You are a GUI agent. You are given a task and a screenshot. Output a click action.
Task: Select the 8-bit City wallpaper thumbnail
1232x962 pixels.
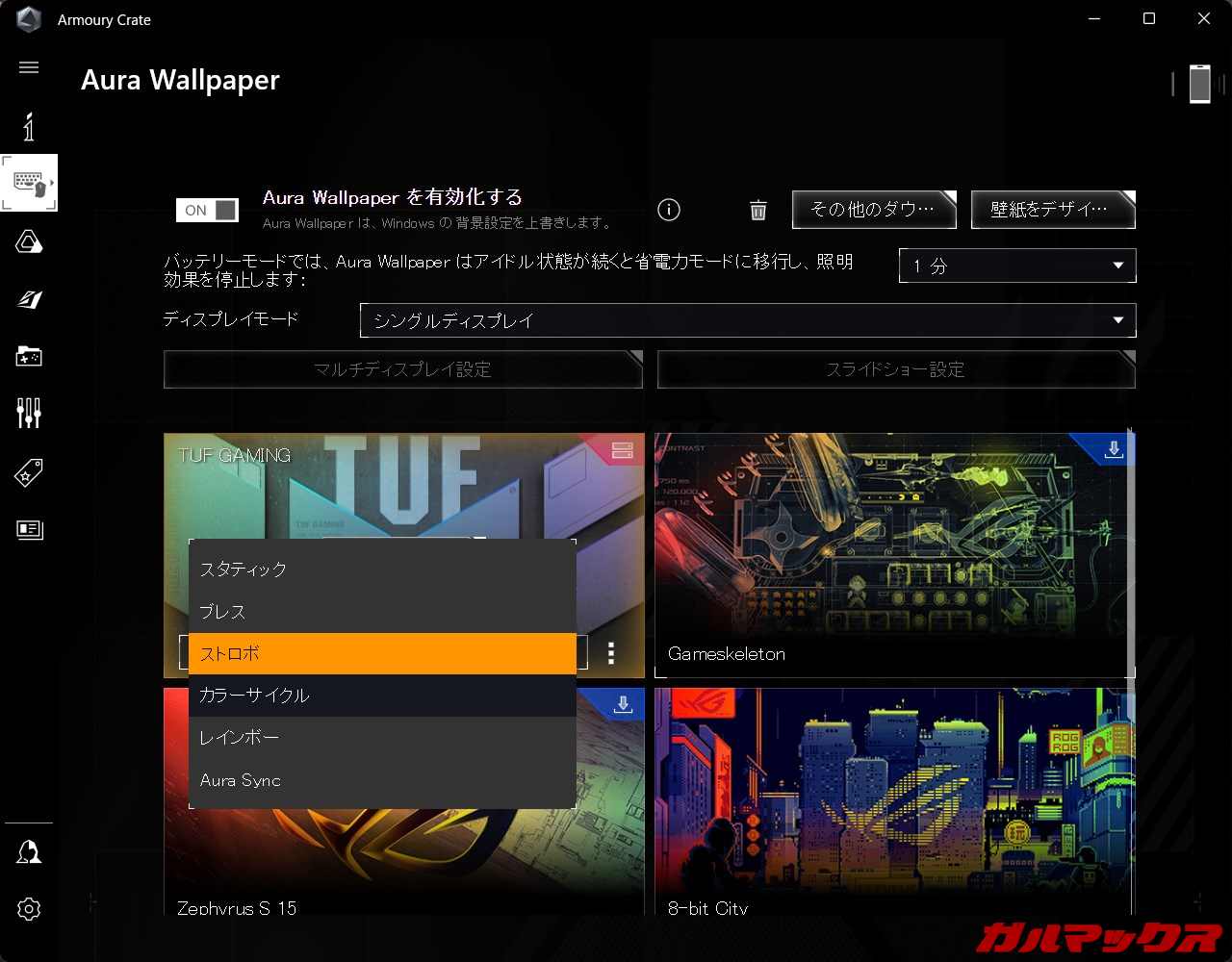click(893, 798)
